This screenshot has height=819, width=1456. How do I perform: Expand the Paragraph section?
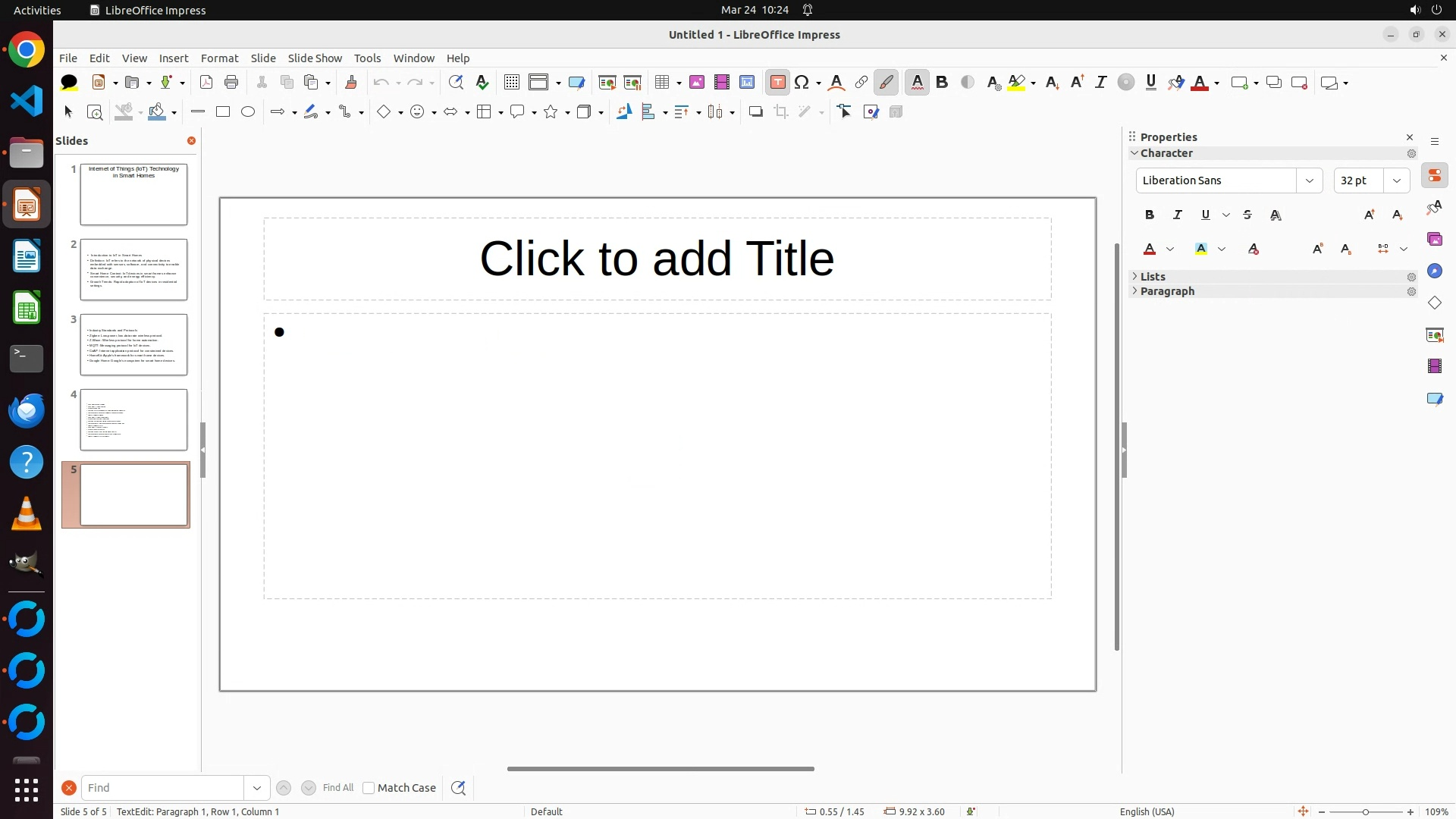(x=1167, y=291)
